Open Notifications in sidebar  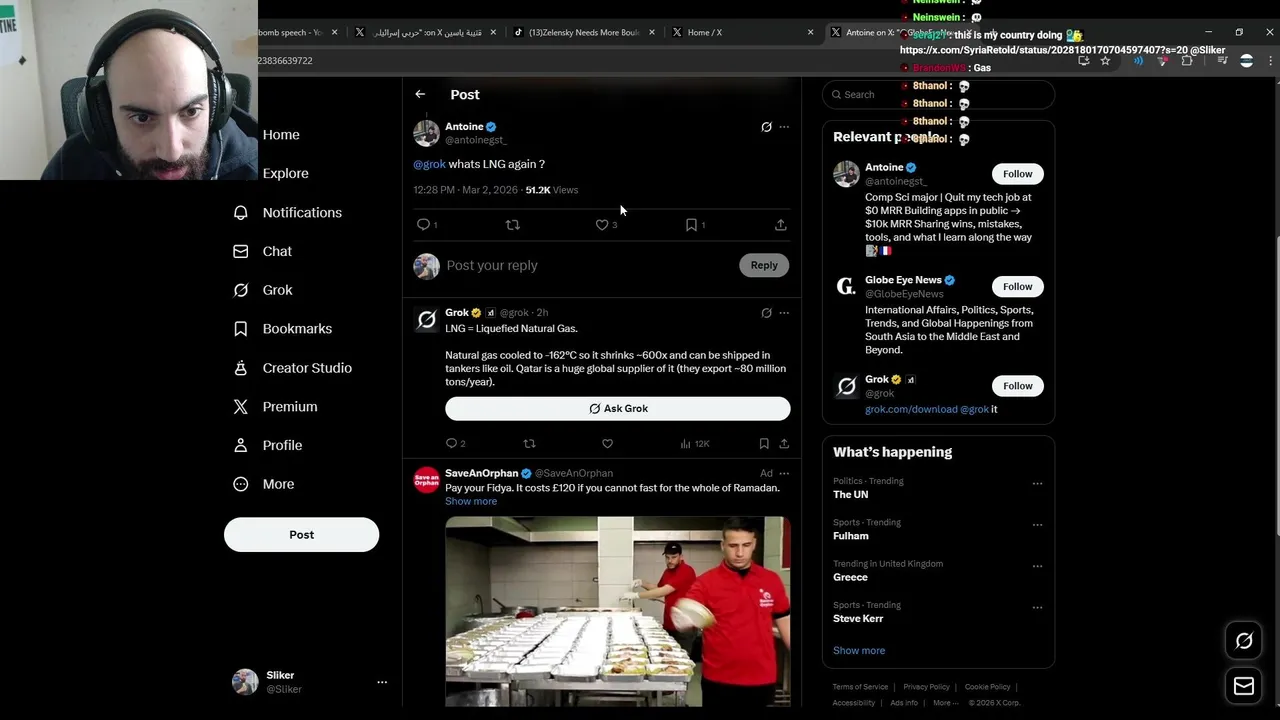click(288, 213)
